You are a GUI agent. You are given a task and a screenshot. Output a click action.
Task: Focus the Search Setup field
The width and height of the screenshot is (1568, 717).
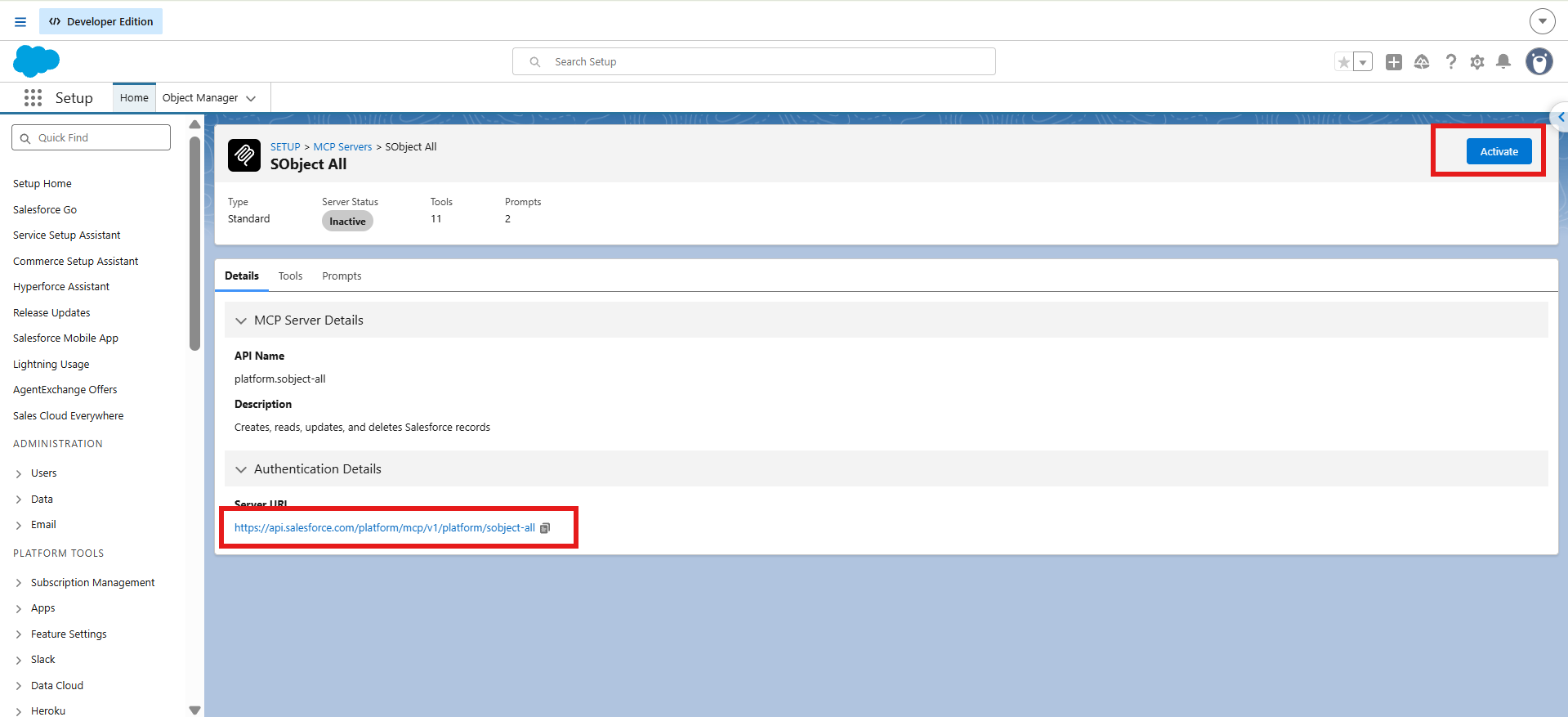[x=754, y=61]
